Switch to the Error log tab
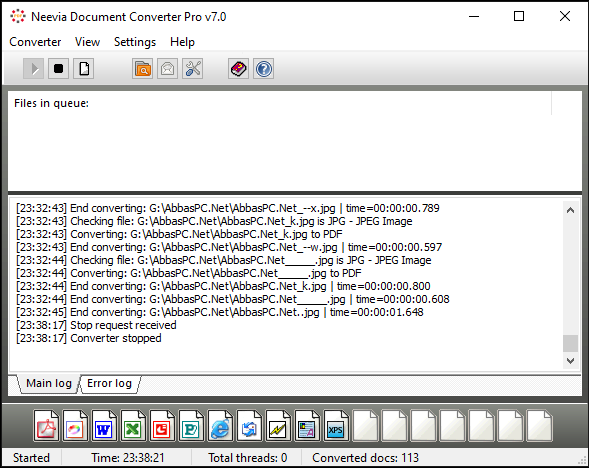This screenshot has height=468, width=589. [x=109, y=383]
